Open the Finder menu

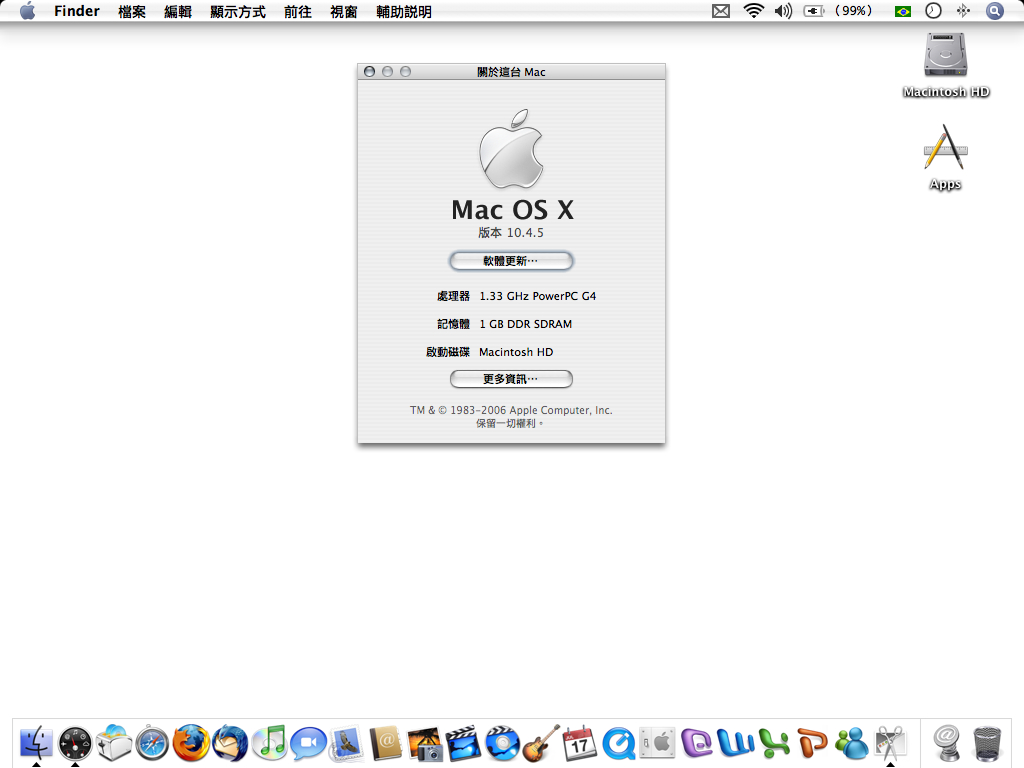click(x=77, y=11)
